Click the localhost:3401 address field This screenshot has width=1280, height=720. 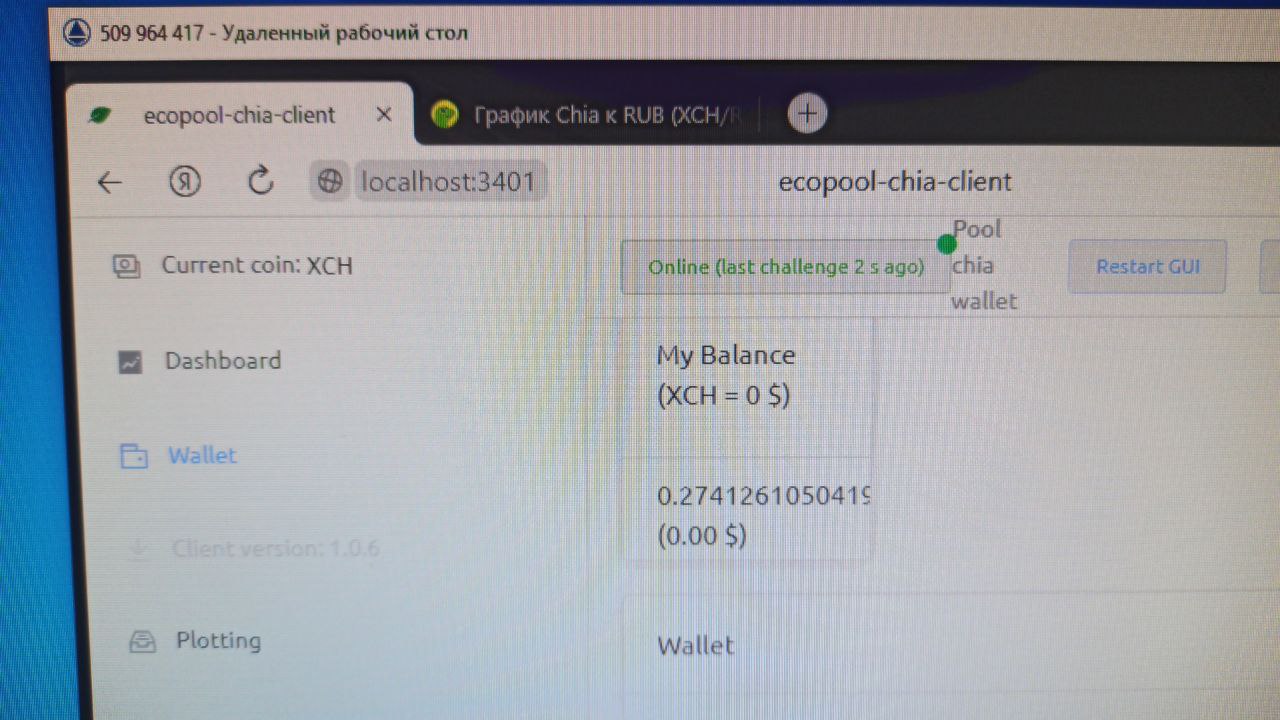448,182
